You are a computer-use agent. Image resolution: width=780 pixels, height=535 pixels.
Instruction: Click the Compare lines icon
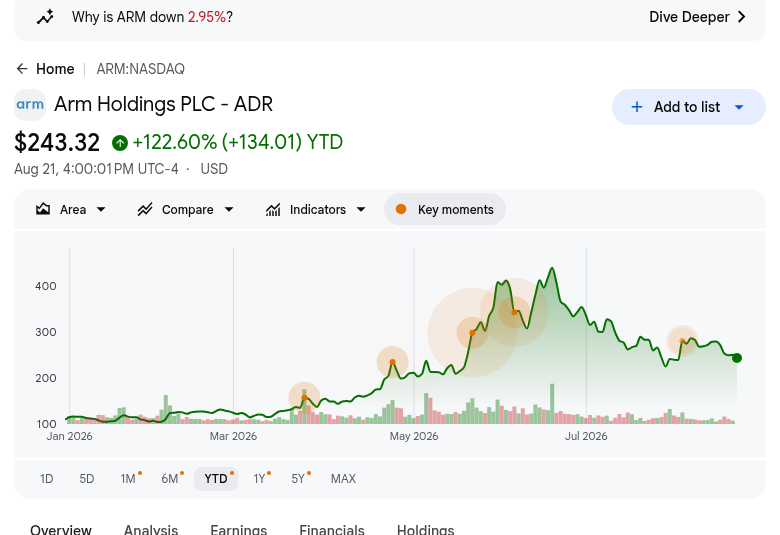(x=145, y=210)
